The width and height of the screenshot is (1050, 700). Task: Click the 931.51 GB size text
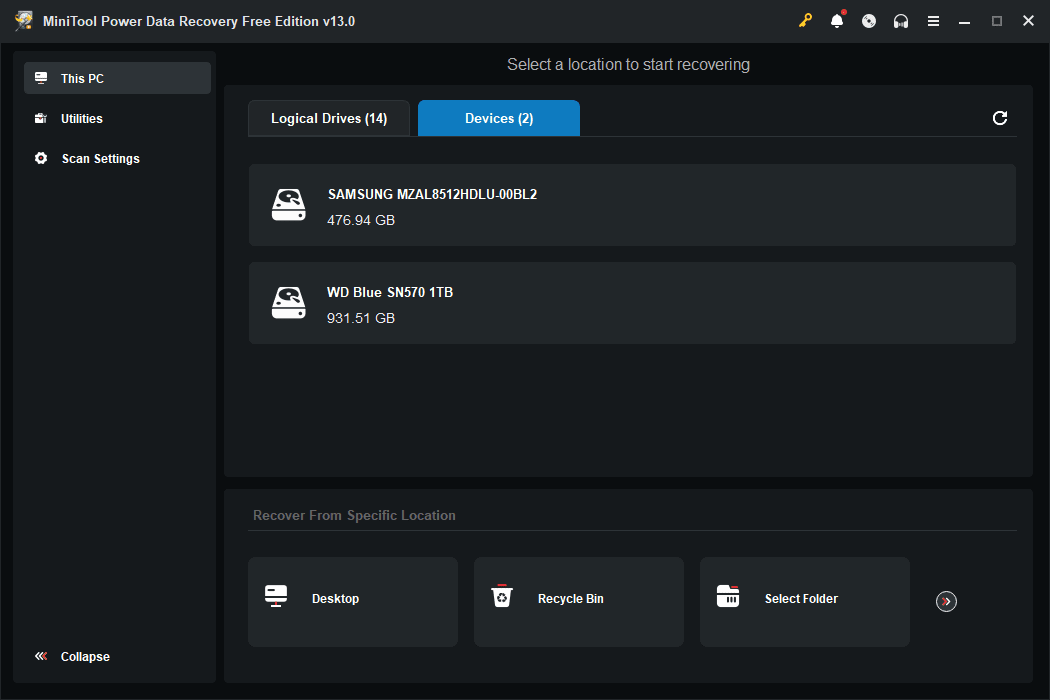point(361,318)
